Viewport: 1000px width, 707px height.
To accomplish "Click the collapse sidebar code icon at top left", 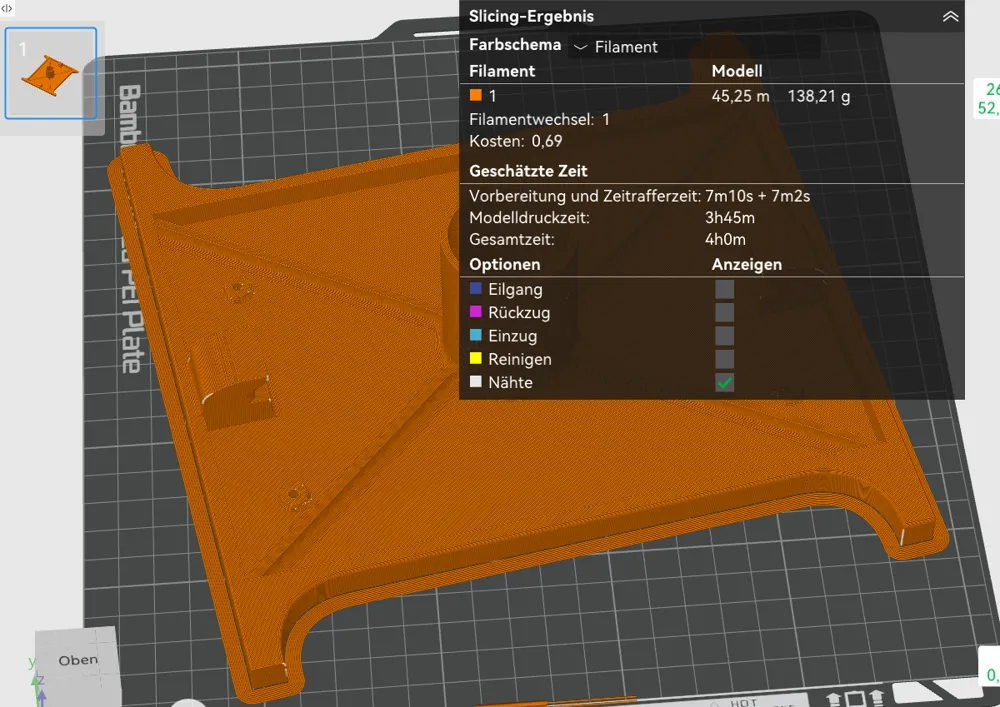I will [x=6, y=8].
